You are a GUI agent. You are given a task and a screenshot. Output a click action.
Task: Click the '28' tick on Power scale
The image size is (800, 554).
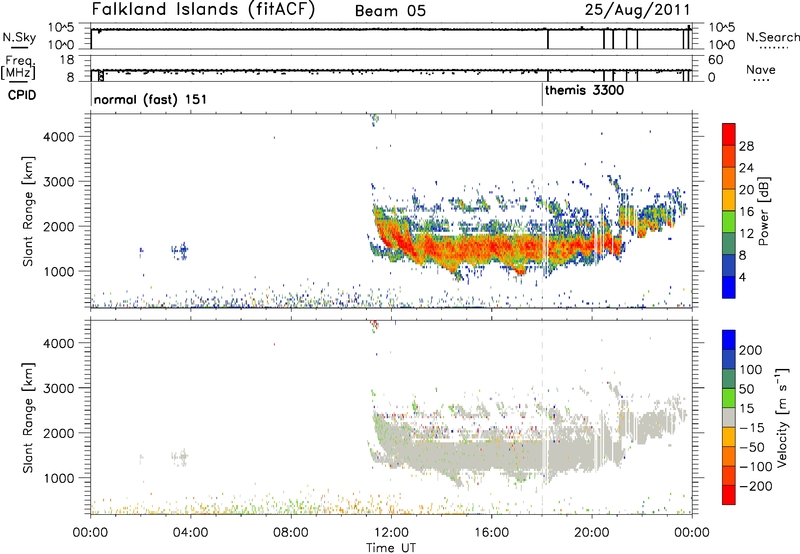pos(746,146)
